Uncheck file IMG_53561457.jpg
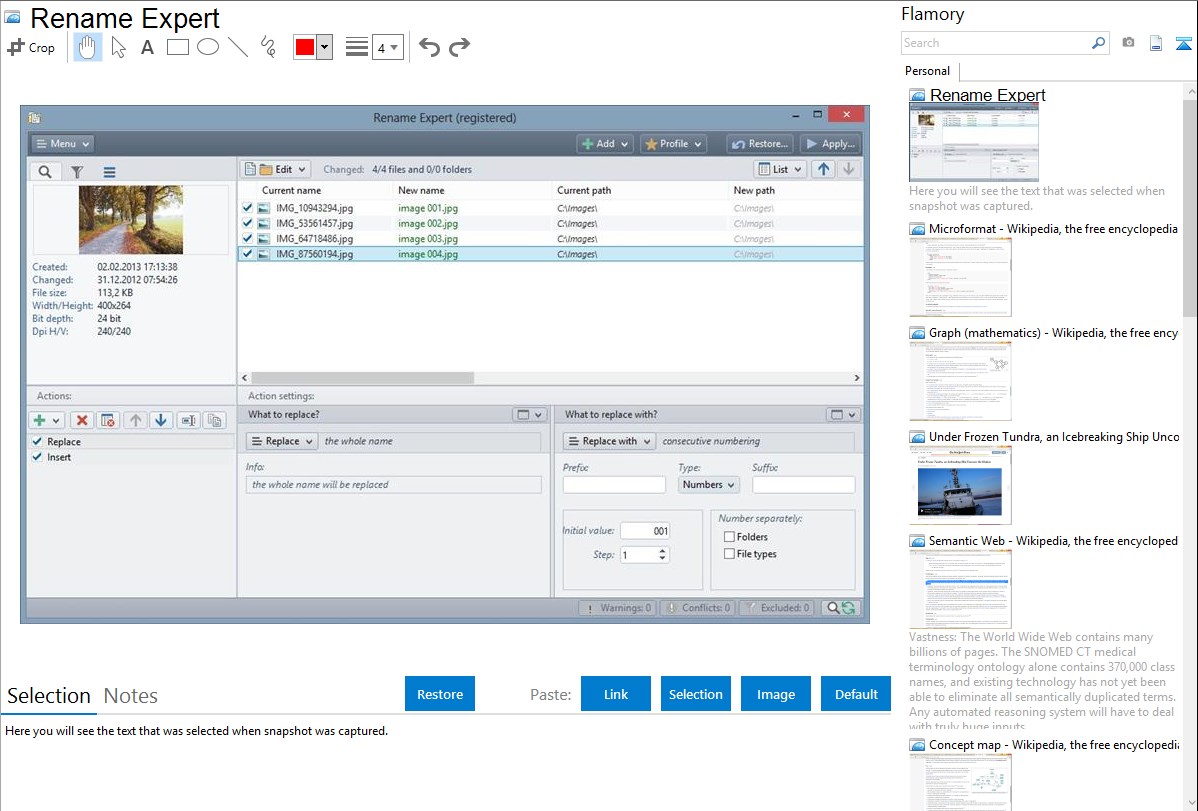Screen dimensions: 1198x811 tap(247, 222)
